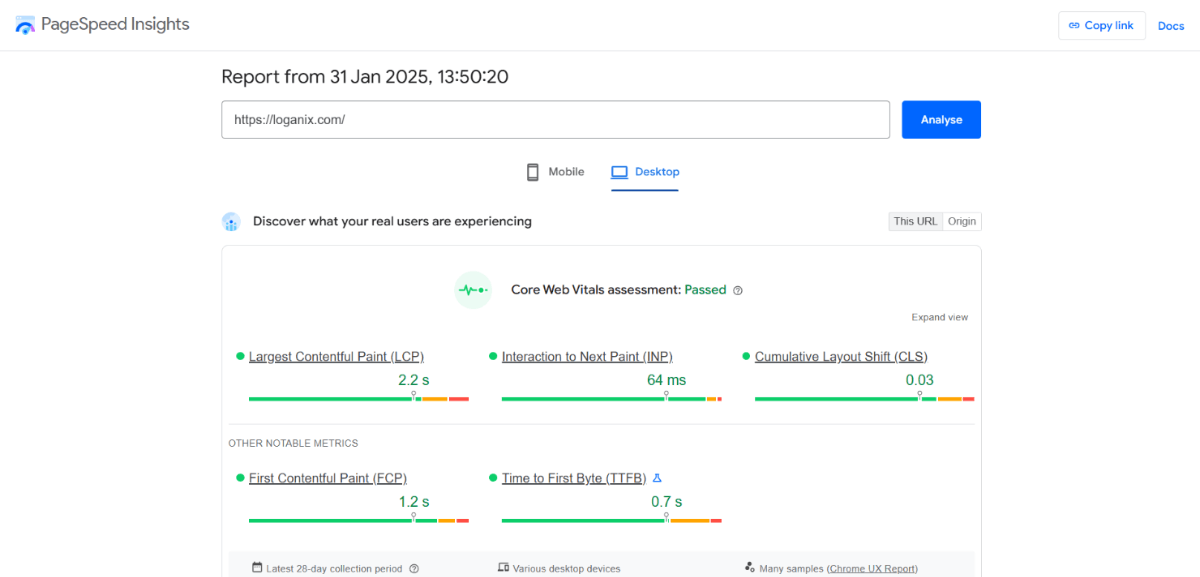
Task: Click the desktop devices icon
Action: click(503, 568)
